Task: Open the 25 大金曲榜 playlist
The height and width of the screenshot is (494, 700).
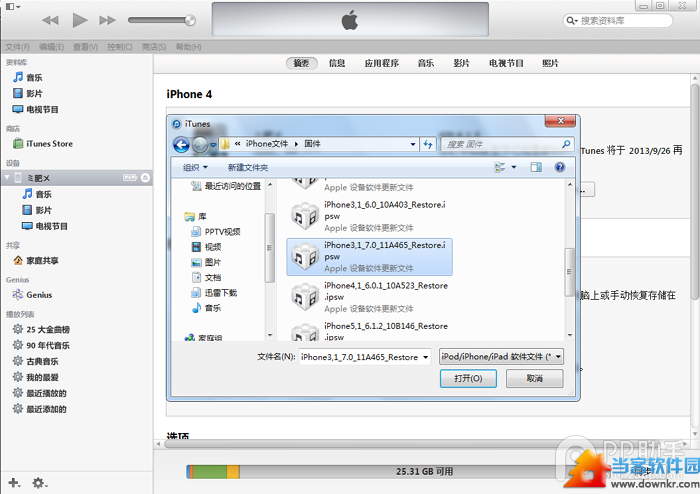Action: point(41,329)
